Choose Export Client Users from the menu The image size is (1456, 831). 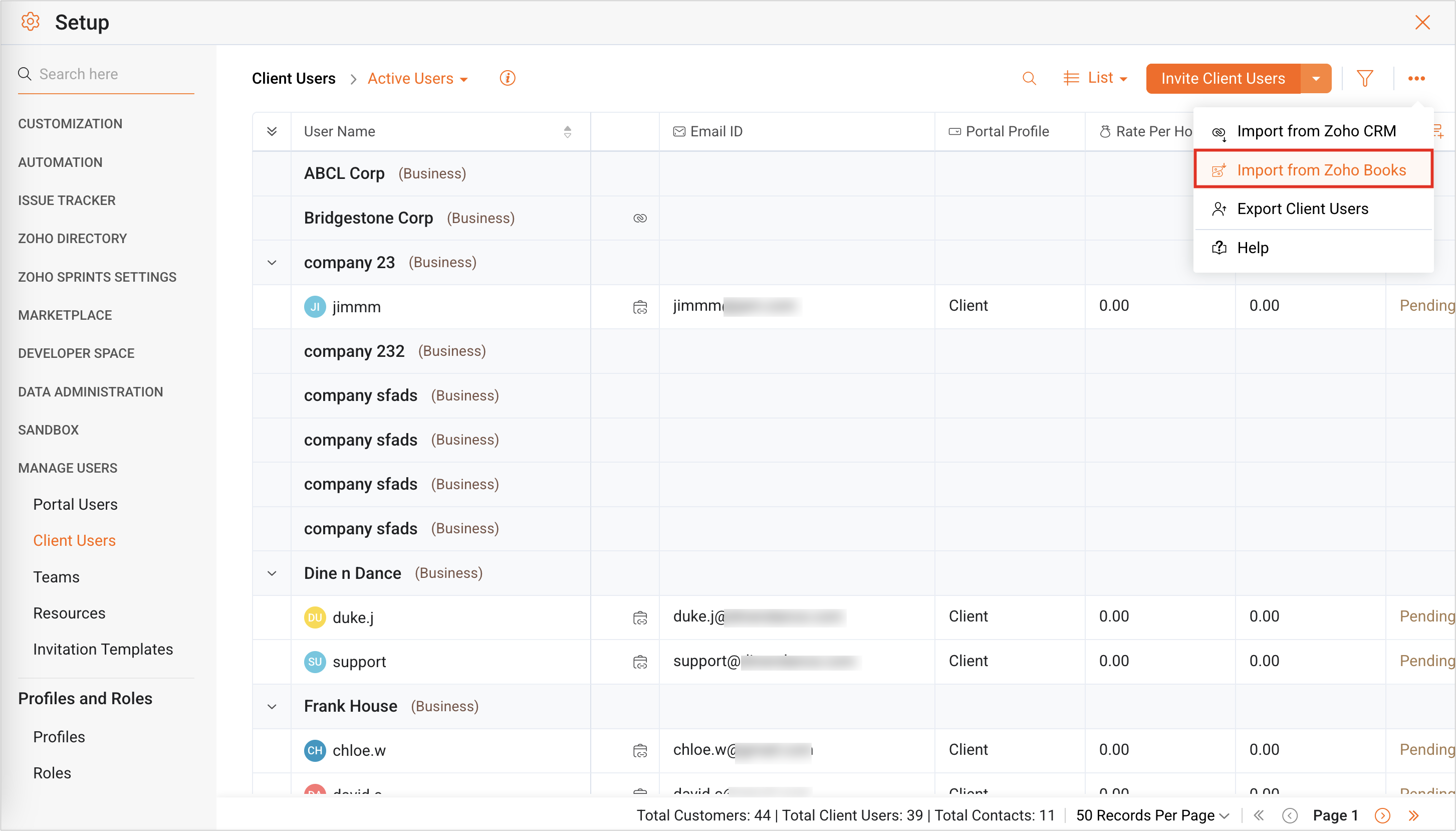[x=1302, y=209]
